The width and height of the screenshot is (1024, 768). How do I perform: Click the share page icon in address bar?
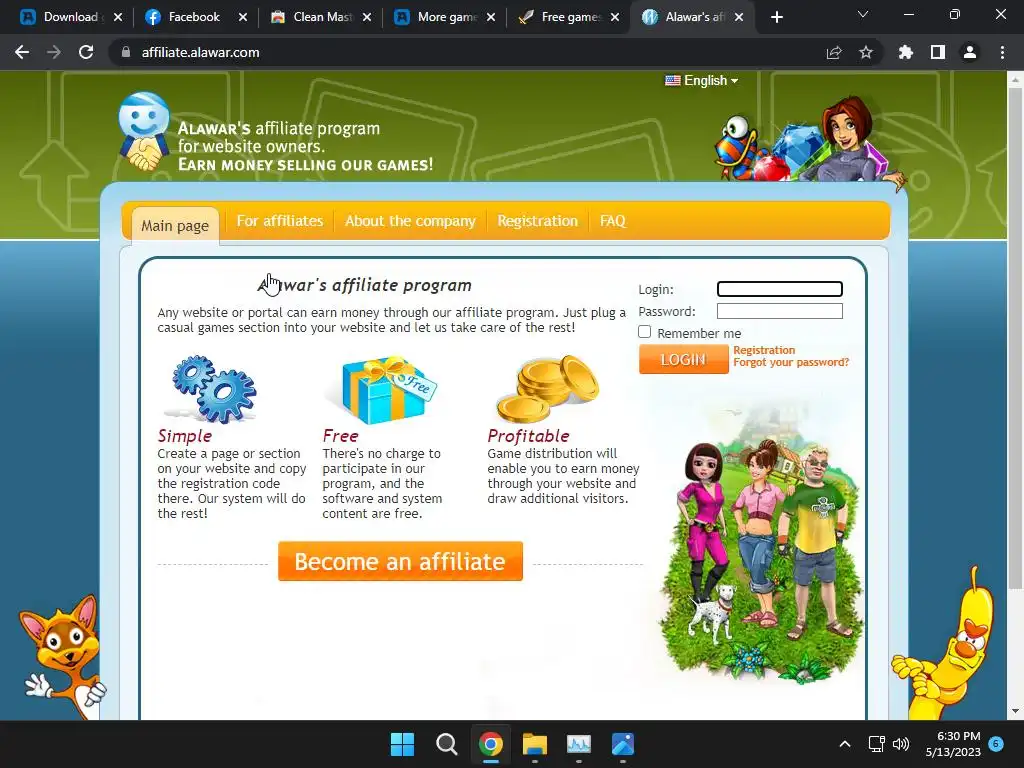(x=834, y=52)
